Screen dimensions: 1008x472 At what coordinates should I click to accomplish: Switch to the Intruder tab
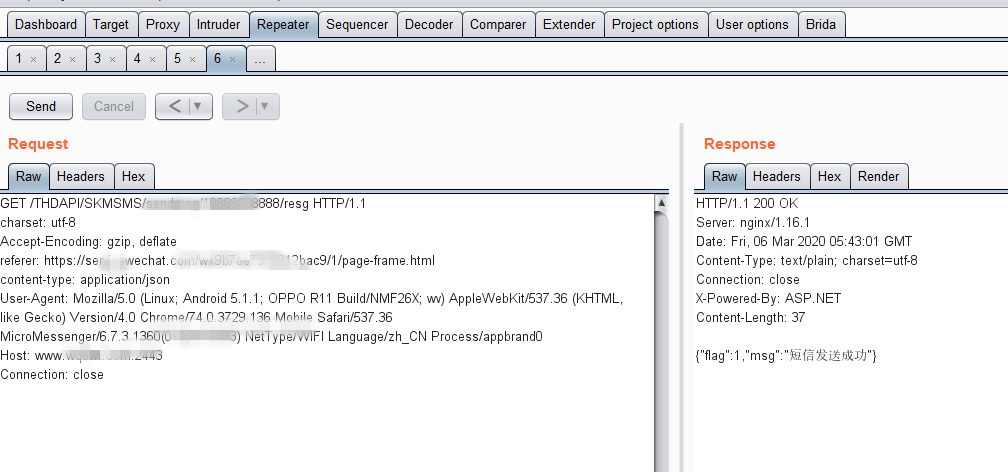point(218,24)
